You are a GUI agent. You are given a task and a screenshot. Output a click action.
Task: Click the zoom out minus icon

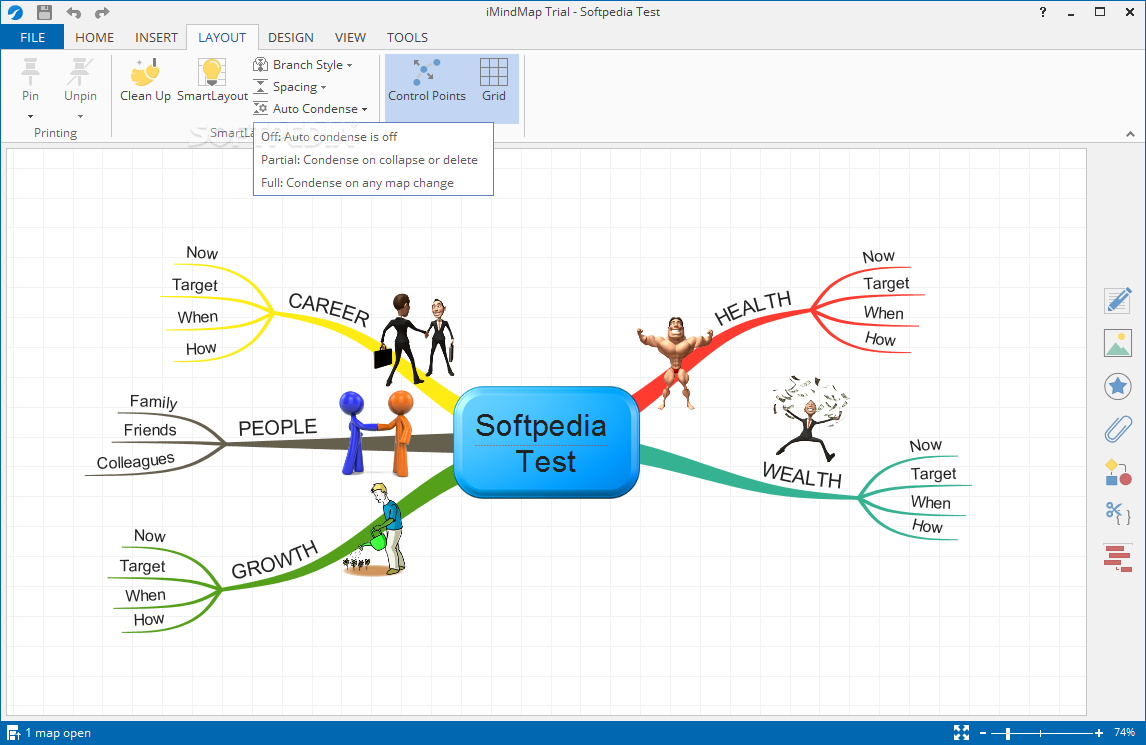[x=983, y=733]
